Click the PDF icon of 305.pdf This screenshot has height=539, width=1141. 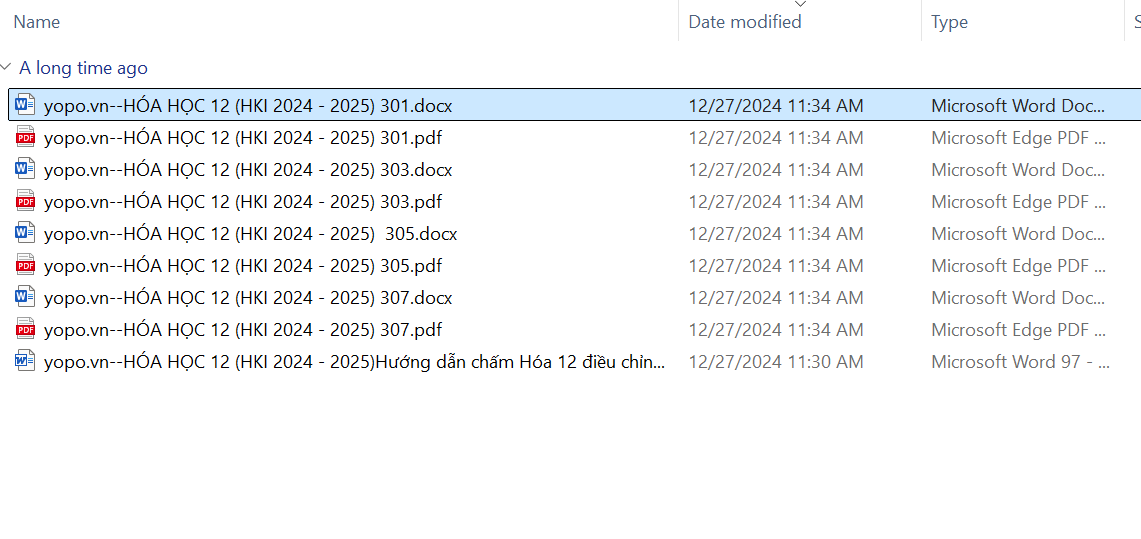click(25, 265)
